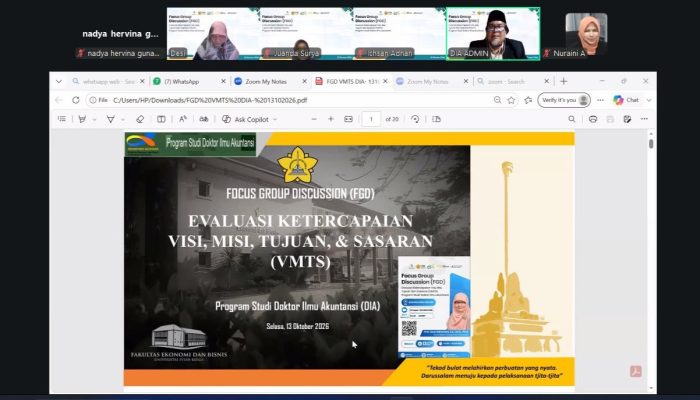Viewport: 700px width, 400px height.
Task: Click the Save as icon in PDF toolbar
Action: (x=627, y=119)
